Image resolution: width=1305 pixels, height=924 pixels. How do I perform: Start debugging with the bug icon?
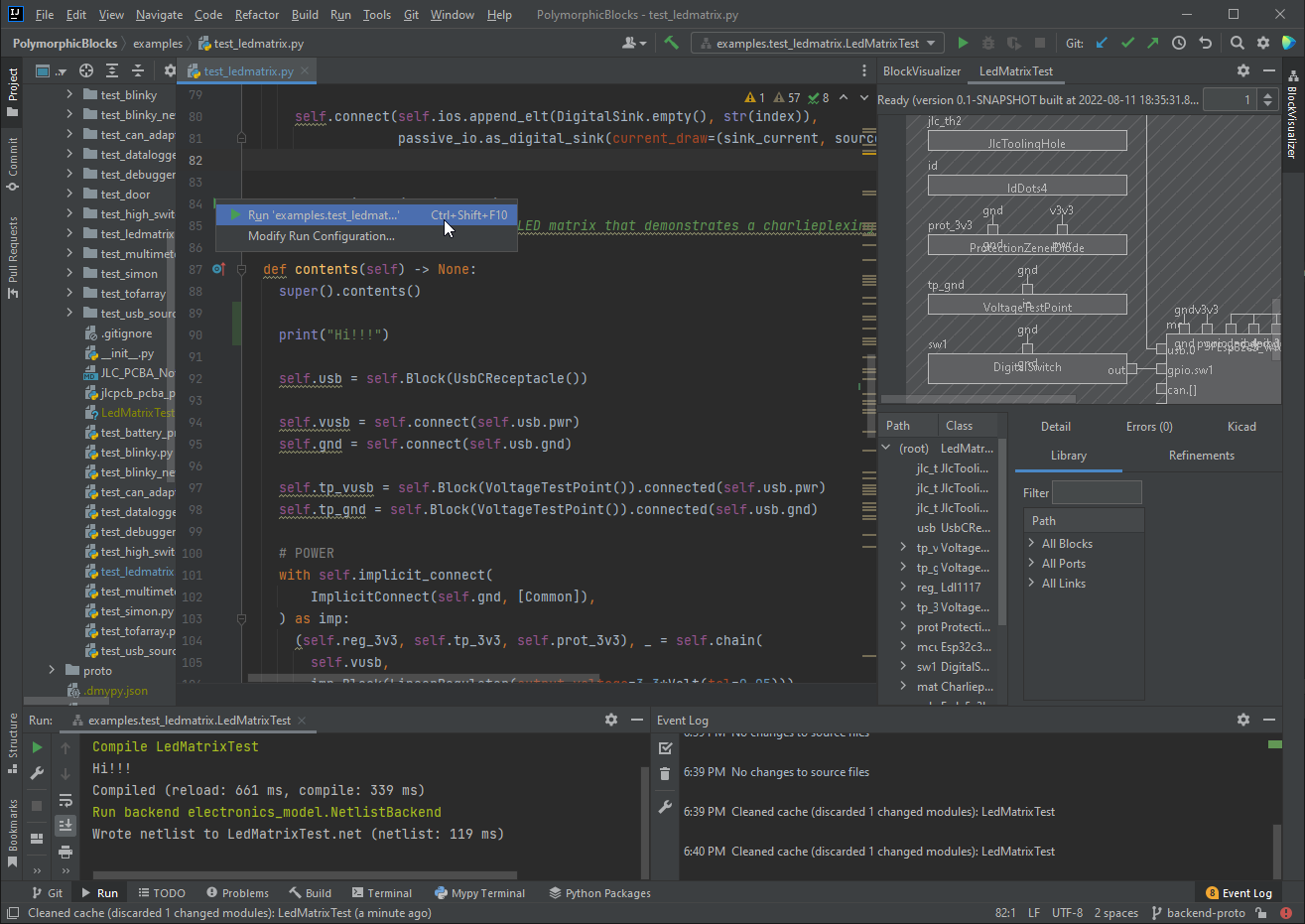(990, 43)
